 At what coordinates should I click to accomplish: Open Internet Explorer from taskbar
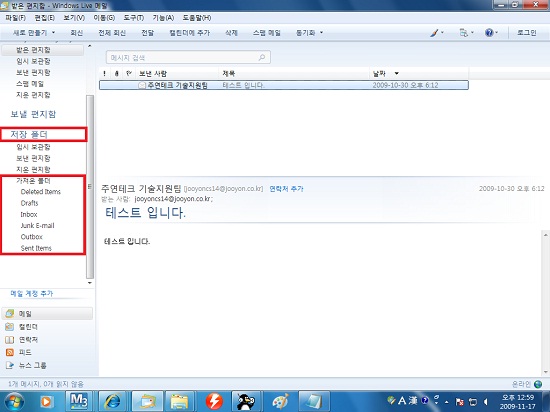coord(113,401)
